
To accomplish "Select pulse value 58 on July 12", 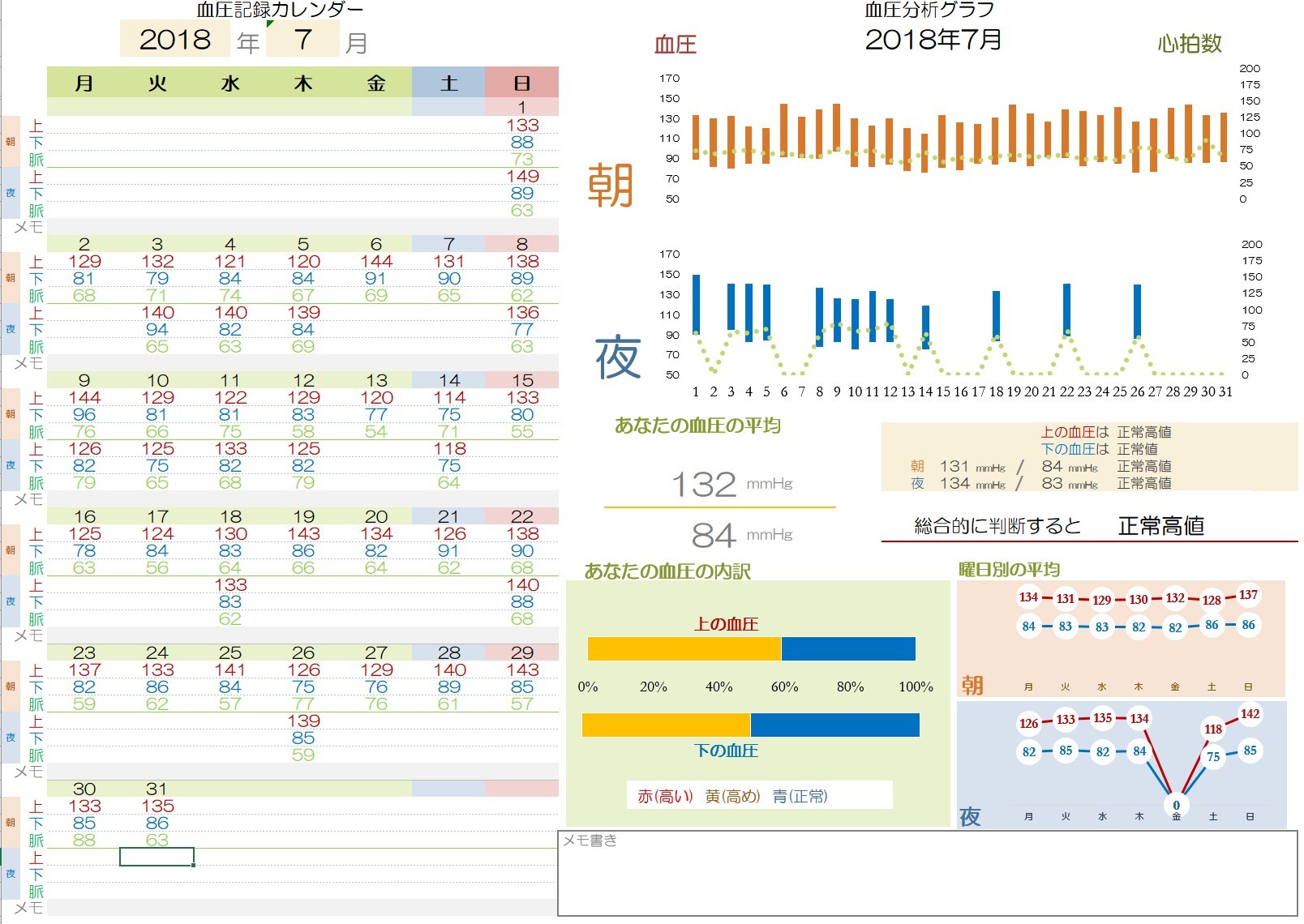I will click(x=303, y=431).
